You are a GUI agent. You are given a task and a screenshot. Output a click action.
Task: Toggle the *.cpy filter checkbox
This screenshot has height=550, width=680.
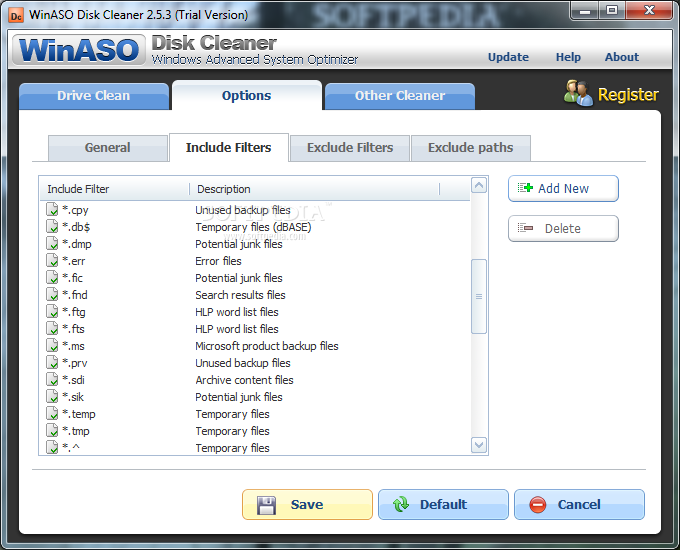click(x=52, y=210)
